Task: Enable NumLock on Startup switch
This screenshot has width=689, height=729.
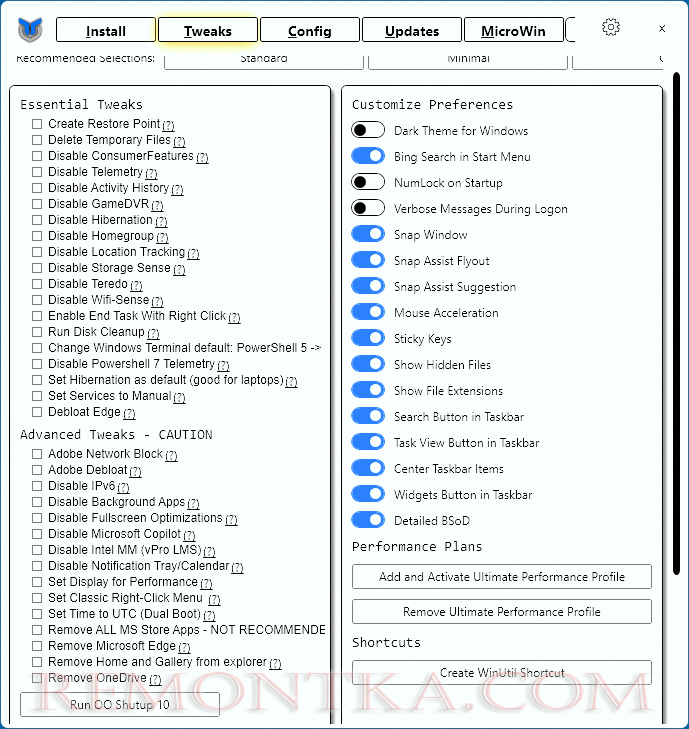Action: (368, 182)
